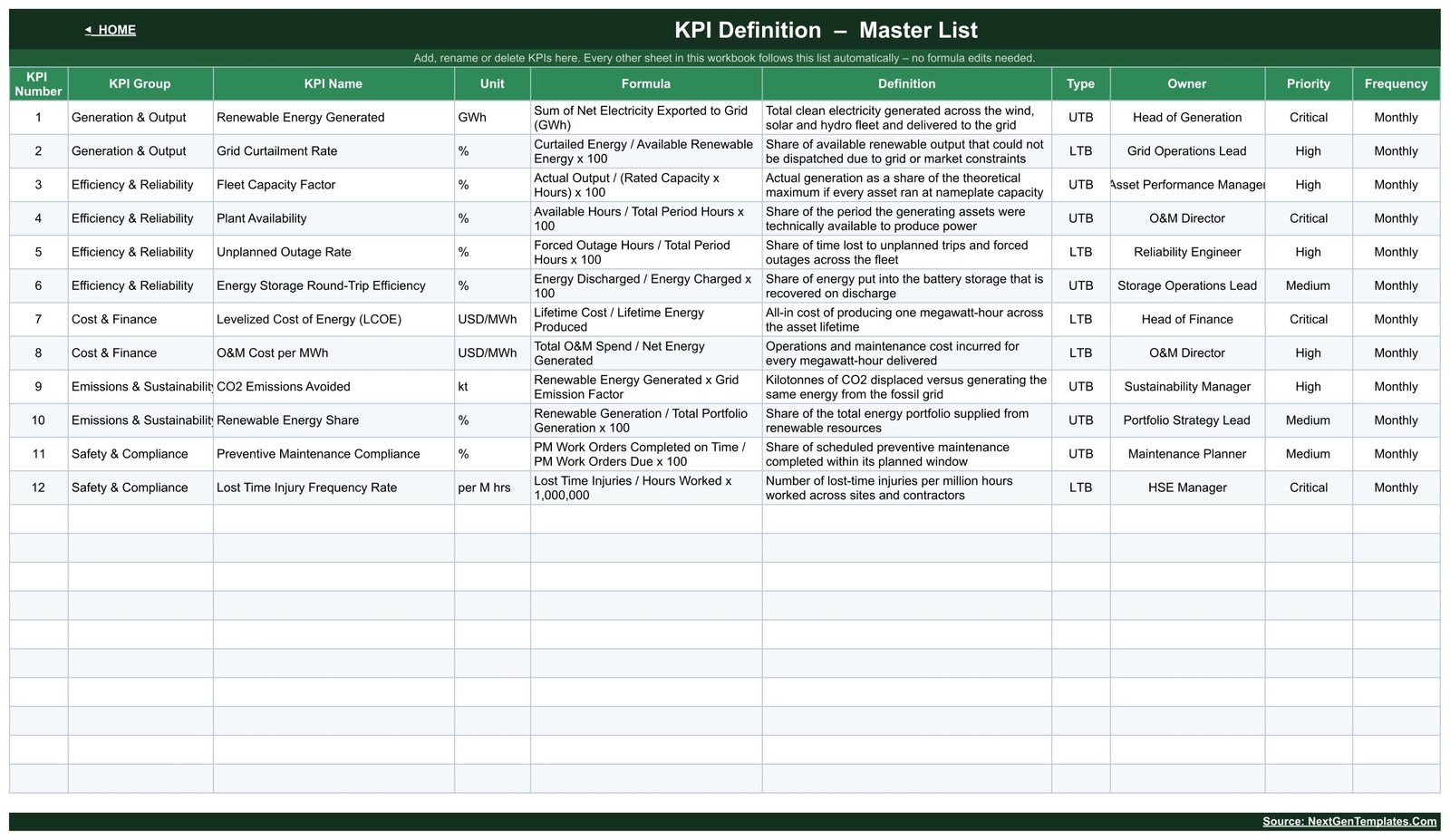
Task: Open the Source: NextGenTemplates.Com link
Action: 1348,822
